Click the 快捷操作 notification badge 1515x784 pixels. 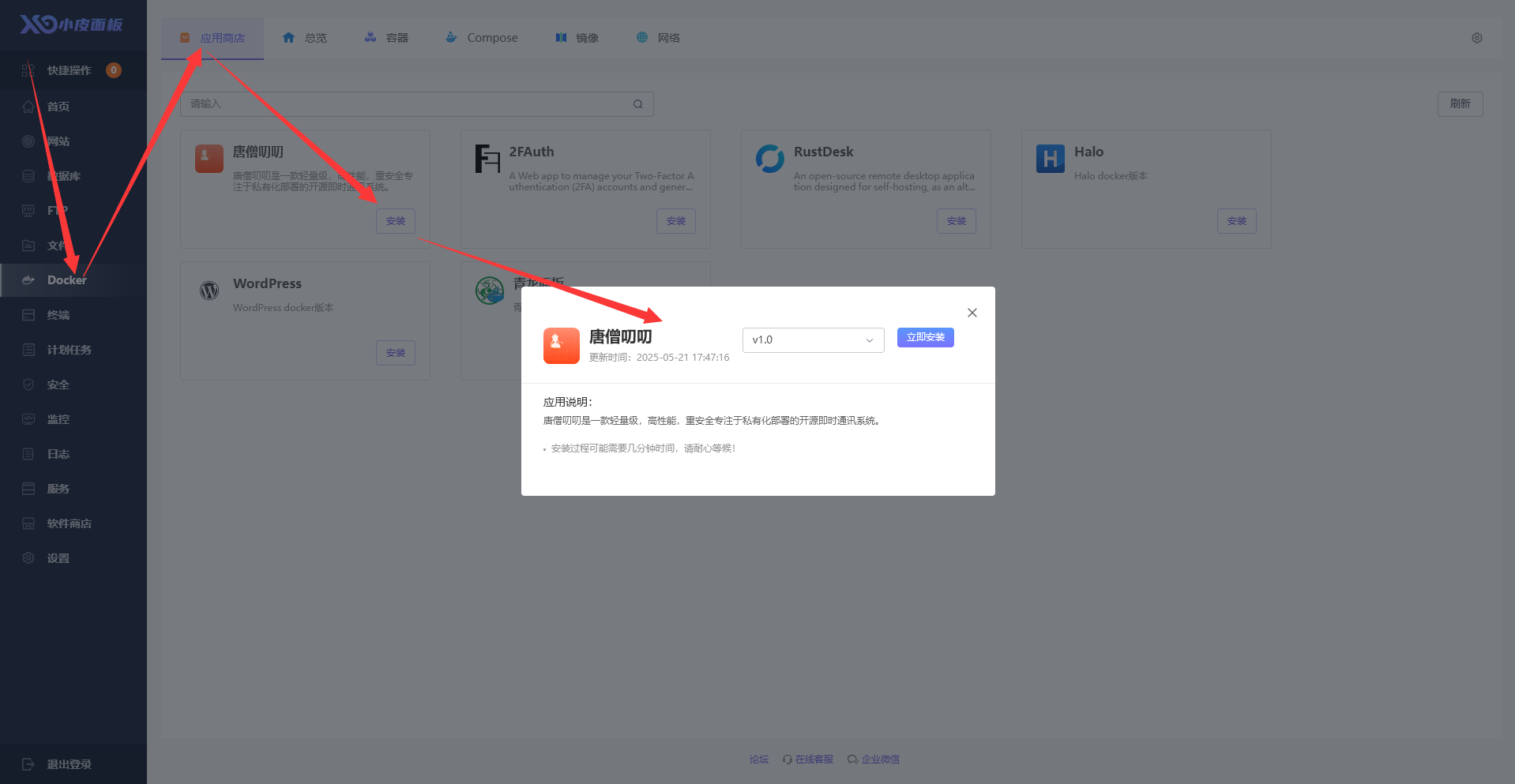[x=114, y=70]
